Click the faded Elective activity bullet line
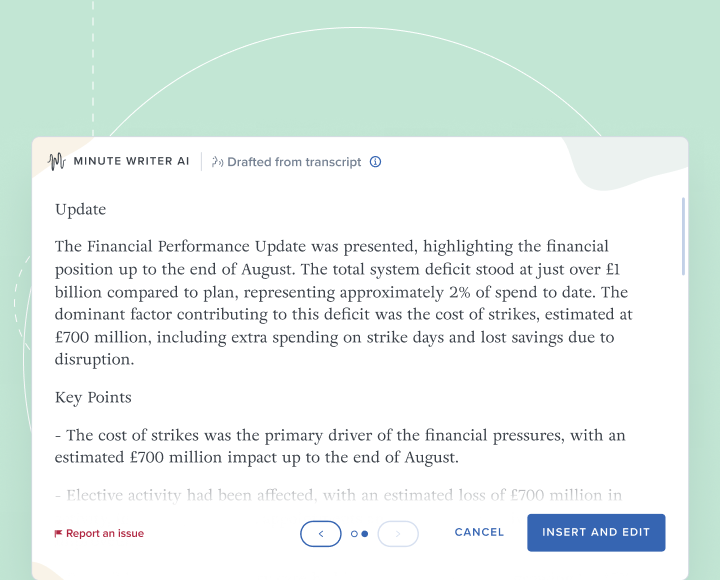Image resolution: width=720 pixels, height=580 pixels. 338,496
